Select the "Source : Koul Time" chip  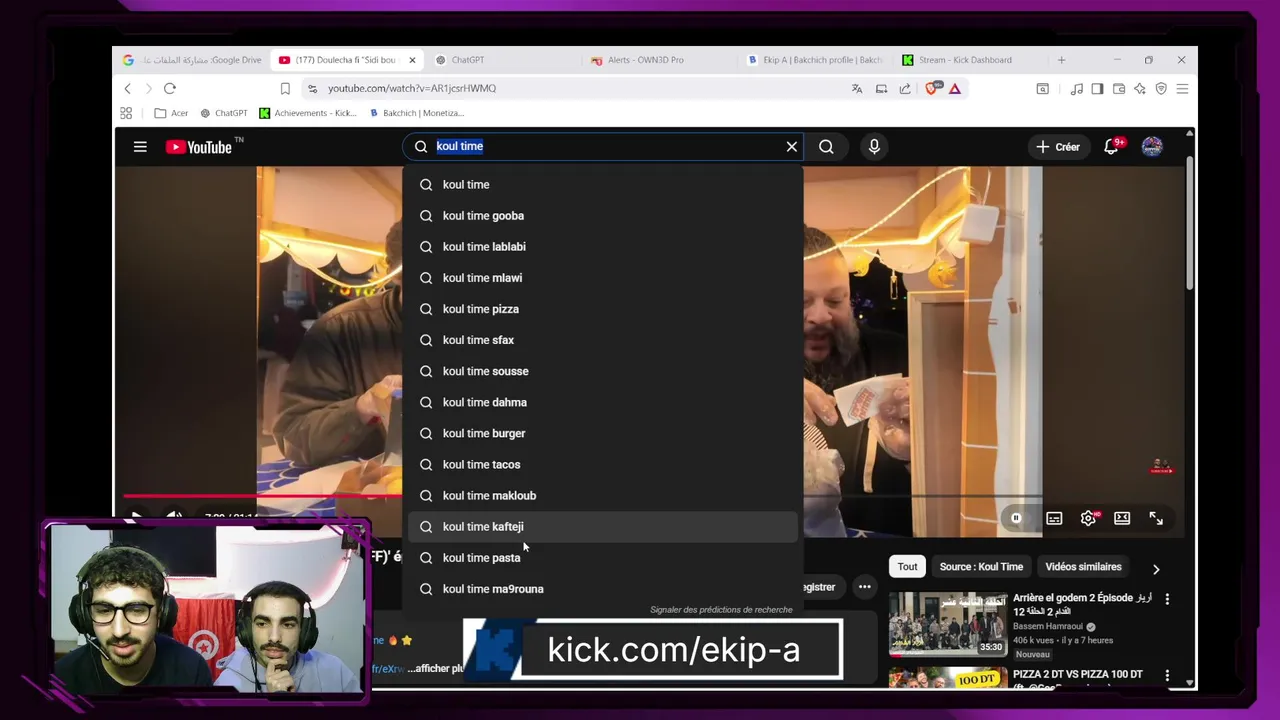(981, 567)
